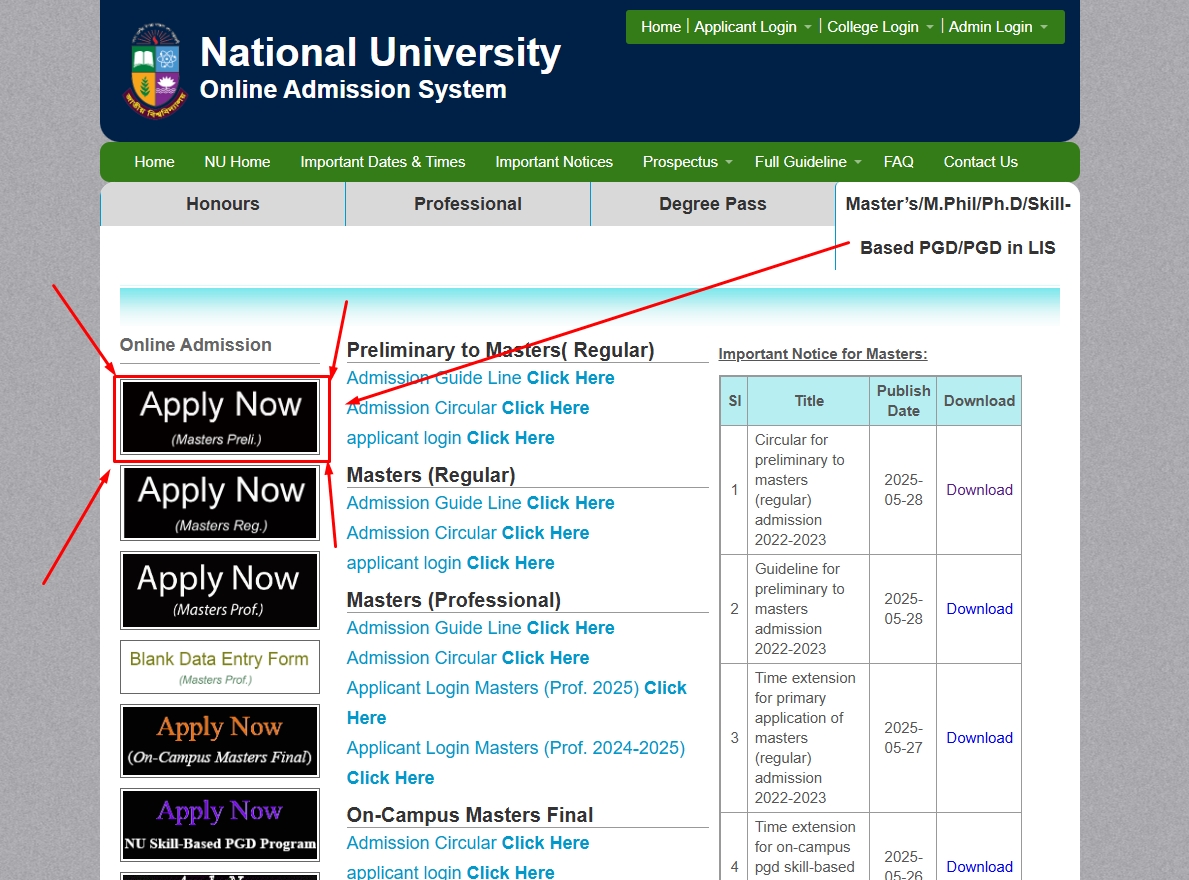Switch to the Professional tab
The height and width of the screenshot is (880, 1189).
point(468,204)
